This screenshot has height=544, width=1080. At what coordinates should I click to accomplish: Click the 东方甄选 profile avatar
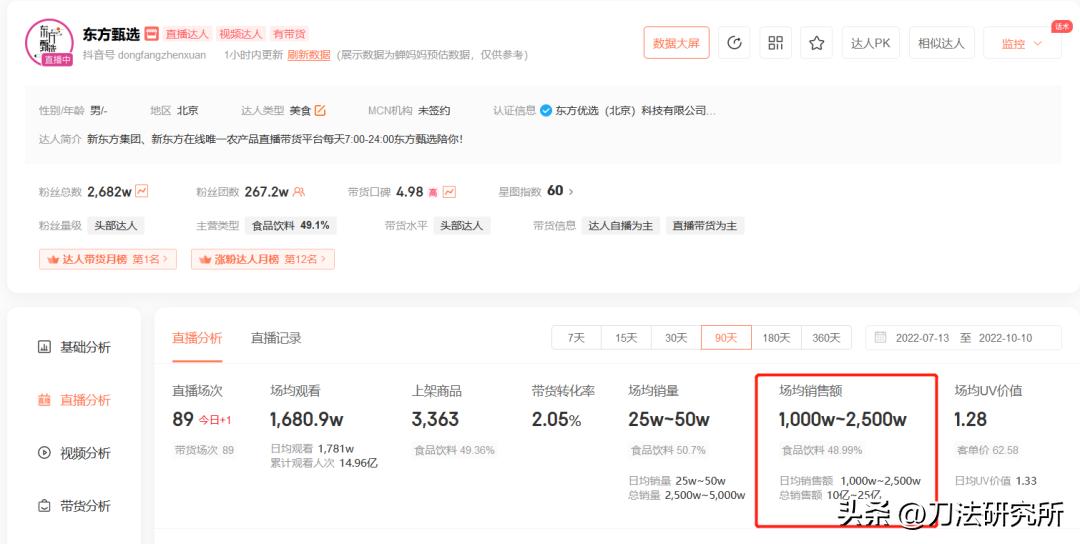click(x=49, y=43)
